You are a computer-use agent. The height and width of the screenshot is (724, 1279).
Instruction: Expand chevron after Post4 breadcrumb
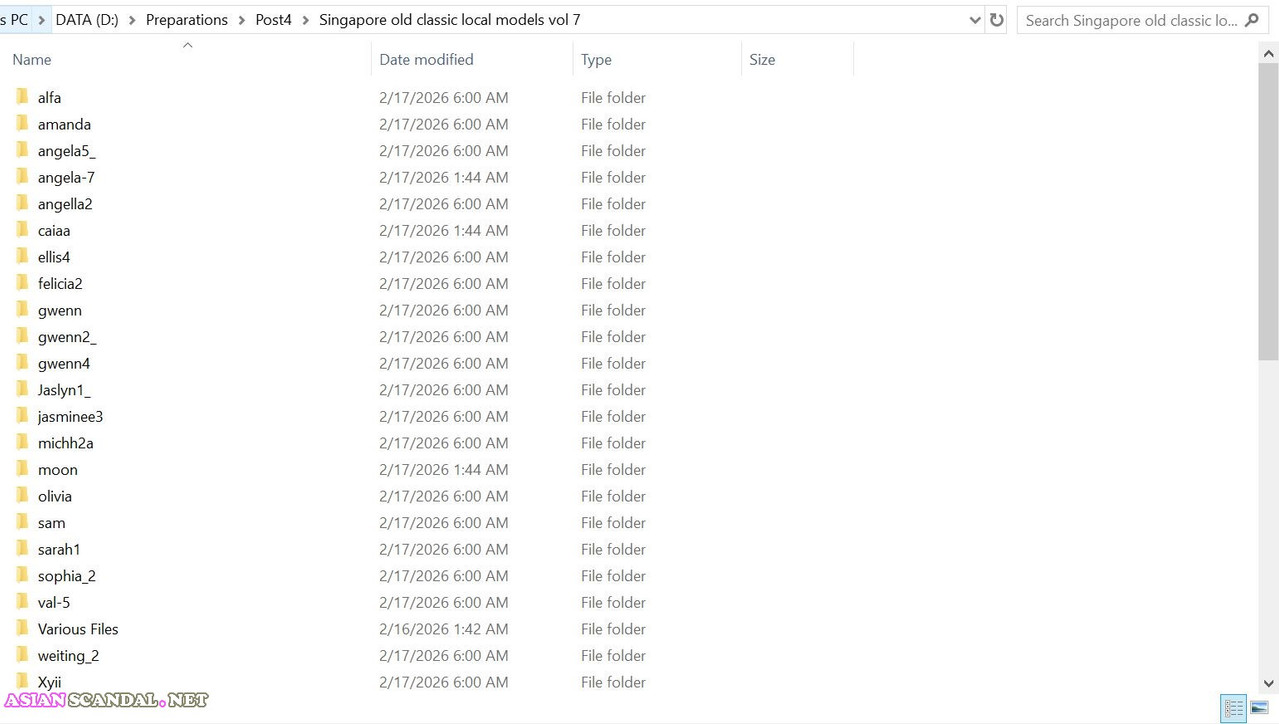[x=306, y=20]
